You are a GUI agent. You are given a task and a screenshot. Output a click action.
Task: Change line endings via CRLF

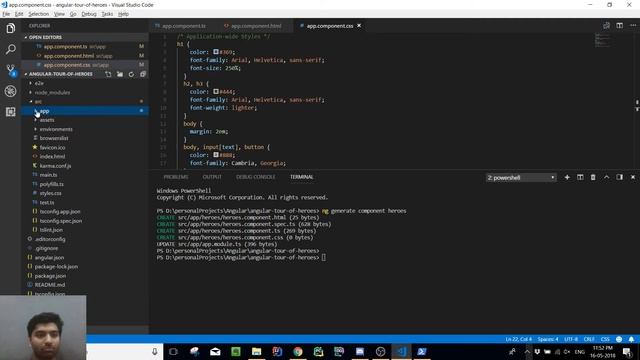pyautogui.click(x=589, y=339)
